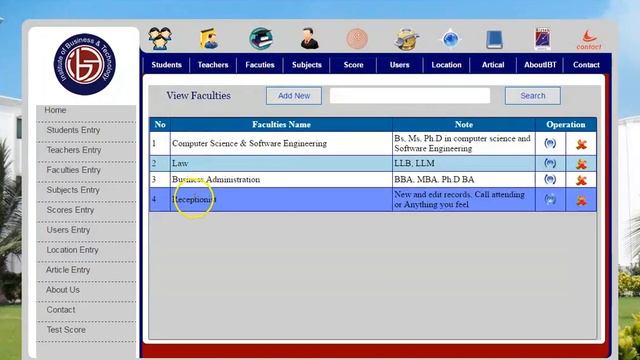640x360 pixels.
Task: Open the Location menu tab
Action: (x=446, y=65)
